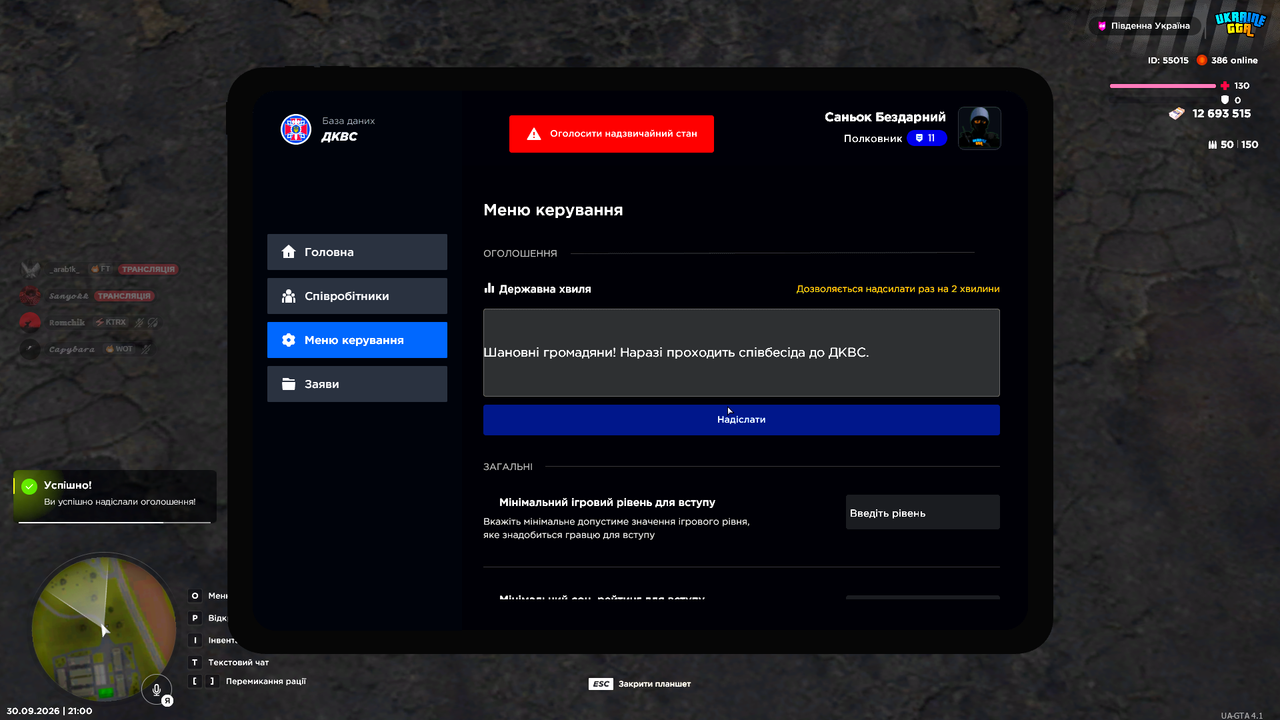
Task: Click the cash bundle money icon
Action: tap(1177, 113)
